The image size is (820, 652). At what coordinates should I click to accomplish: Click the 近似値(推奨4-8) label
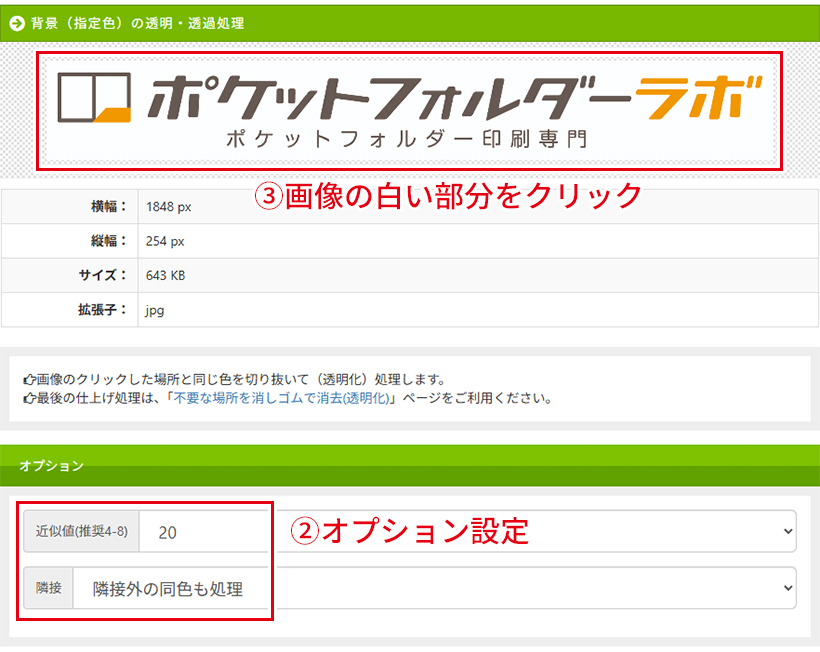coord(82,532)
